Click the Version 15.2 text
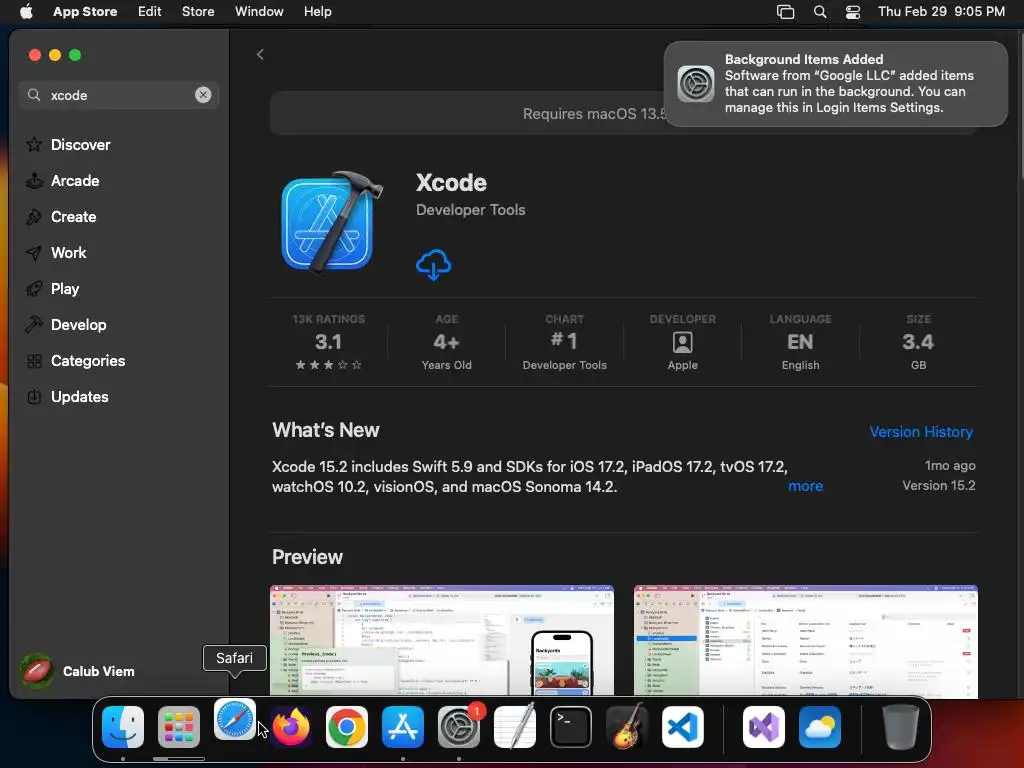Screen dimensions: 1024x768 coord(938,485)
